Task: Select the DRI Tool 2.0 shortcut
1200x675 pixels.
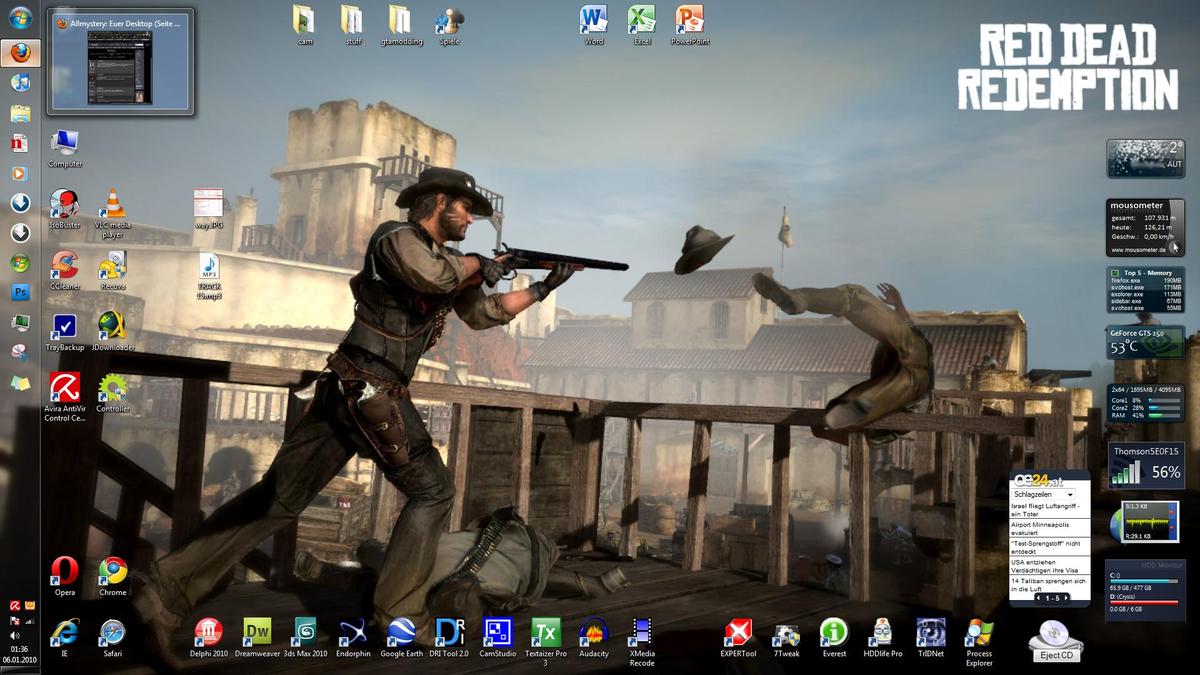Action: [x=449, y=638]
